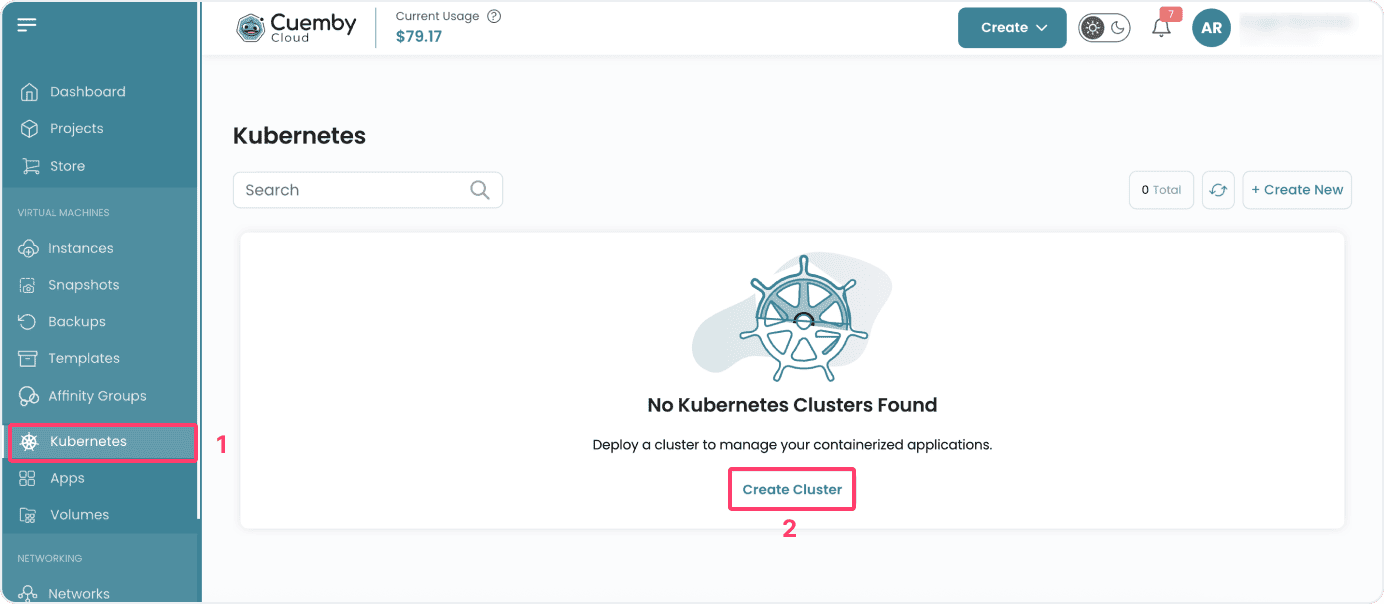Open the Volumes sidebar icon
The image size is (1384, 604).
pyautogui.click(x=29, y=514)
